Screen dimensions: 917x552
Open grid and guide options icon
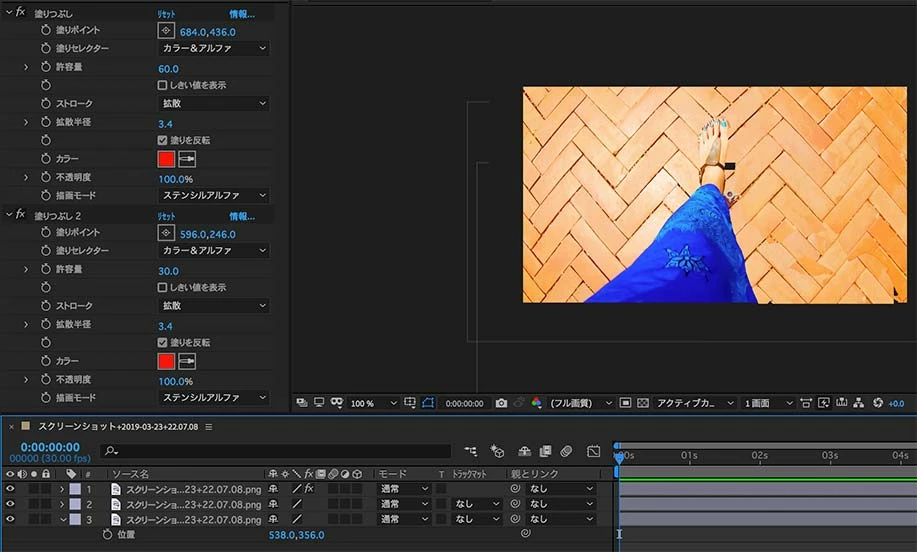pyautogui.click(x=409, y=402)
